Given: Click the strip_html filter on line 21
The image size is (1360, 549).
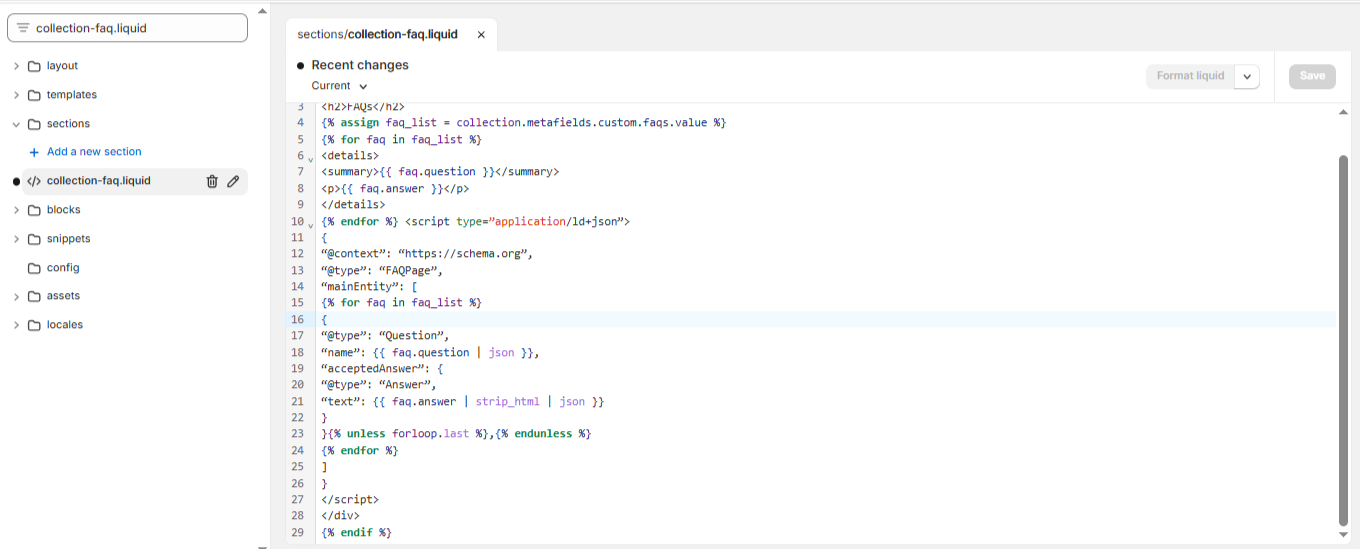Looking at the screenshot, I should click(x=508, y=402).
